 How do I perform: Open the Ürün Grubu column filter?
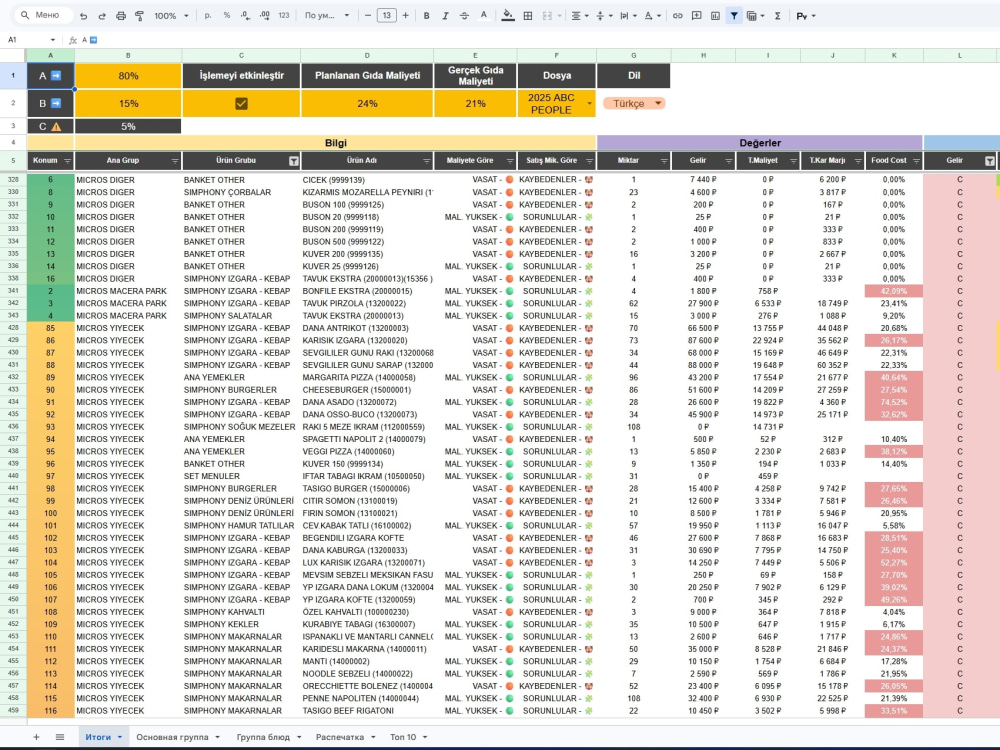tap(293, 161)
